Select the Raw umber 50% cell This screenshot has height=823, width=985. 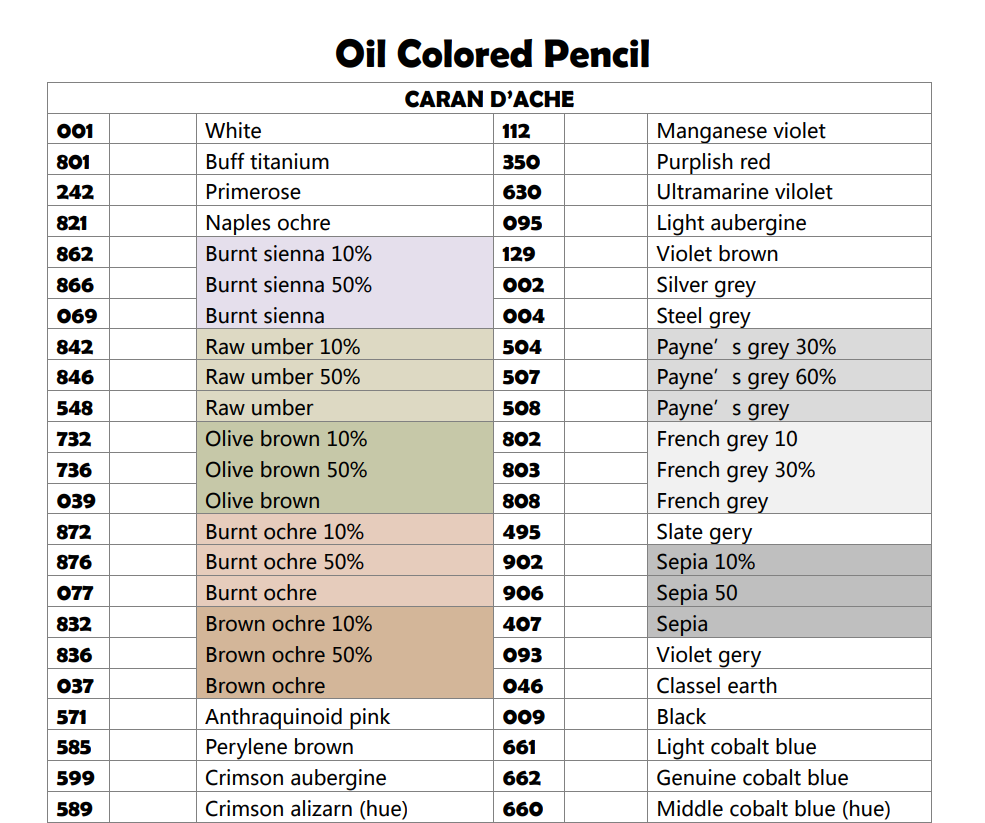point(345,376)
